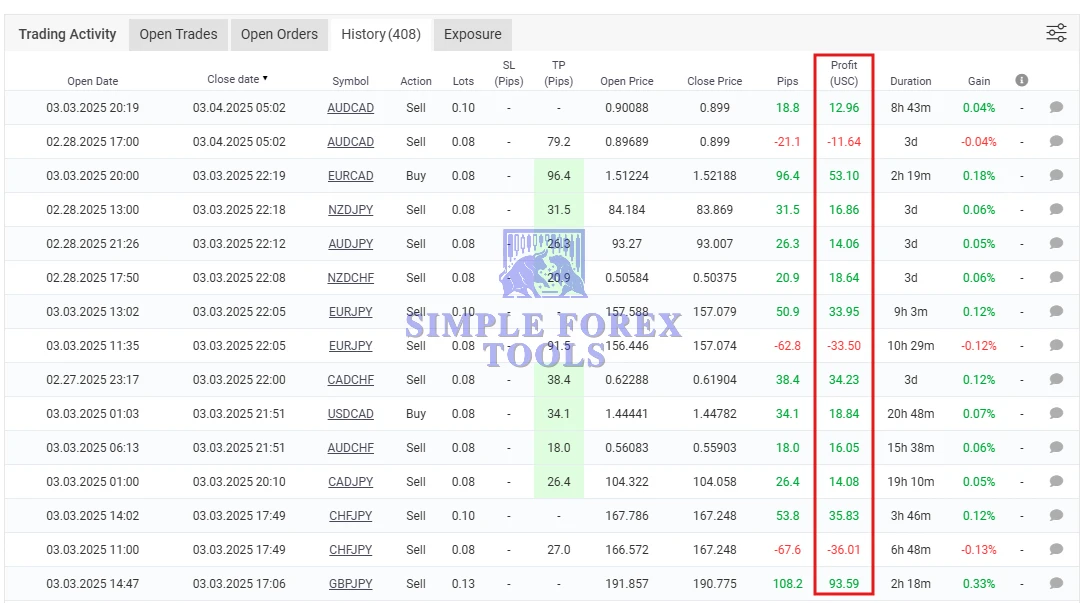The height and width of the screenshot is (603, 1086).
Task: Open the comment bubble on the top AUDCAD trade
Action: tap(1056, 107)
